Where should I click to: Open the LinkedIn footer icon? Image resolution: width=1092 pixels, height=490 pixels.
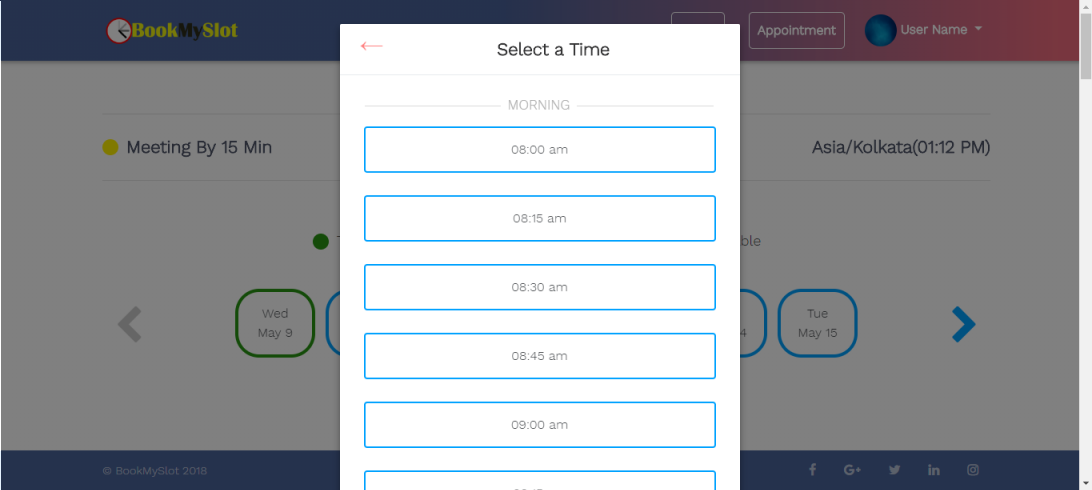tap(933, 470)
